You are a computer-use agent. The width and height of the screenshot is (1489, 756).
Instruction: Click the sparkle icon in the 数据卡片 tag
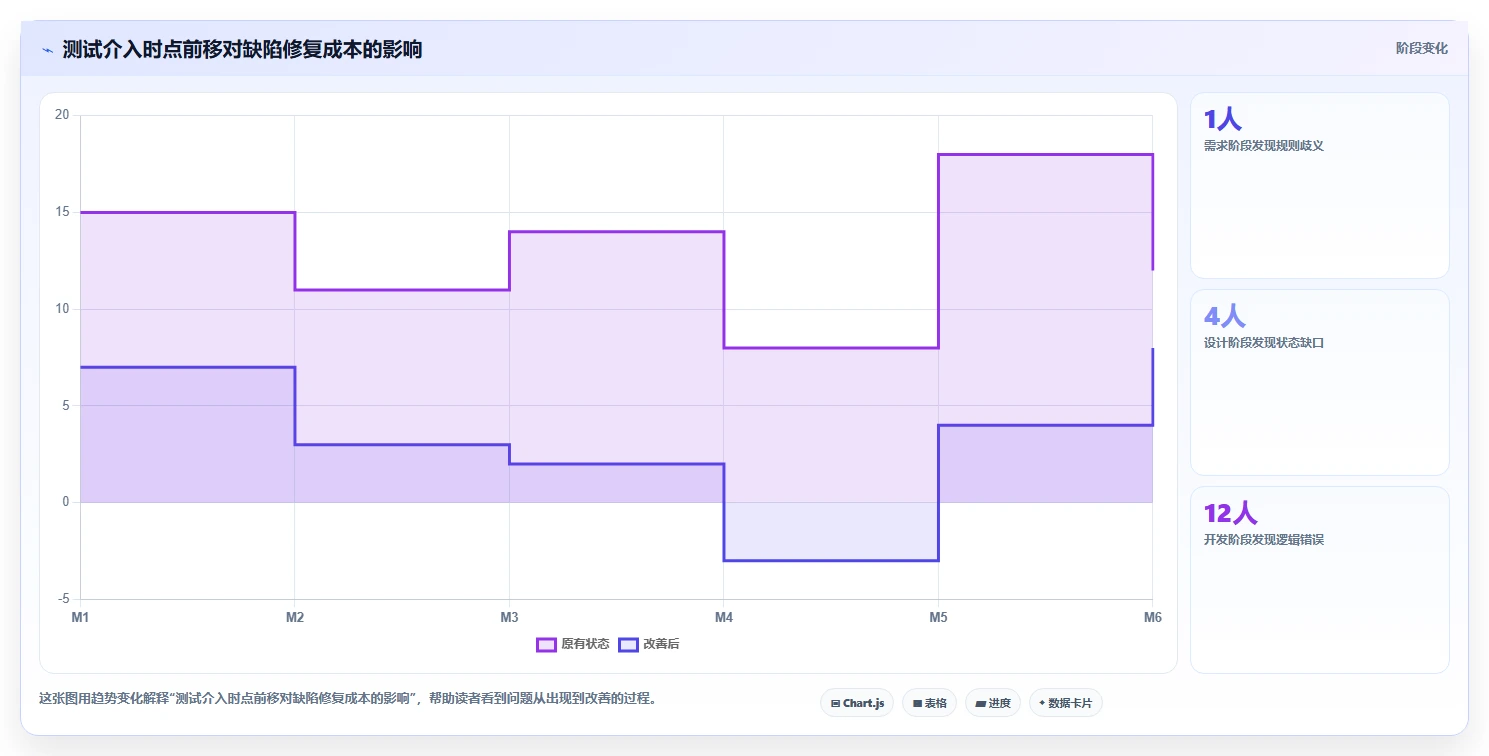point(1042,703)
